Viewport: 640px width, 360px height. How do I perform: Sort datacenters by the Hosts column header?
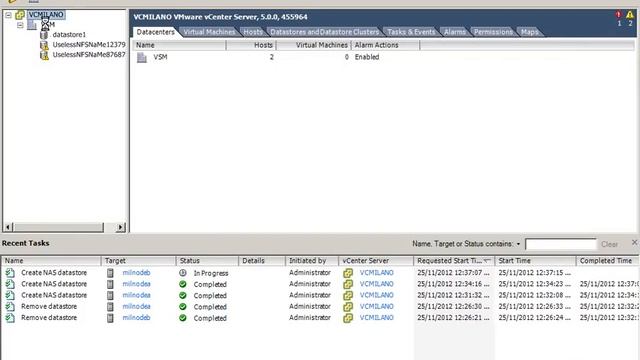pos(251,45)
